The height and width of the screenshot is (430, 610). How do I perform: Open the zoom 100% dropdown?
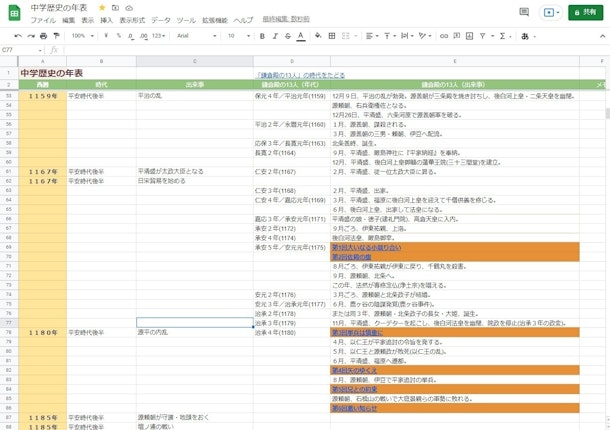[x=82, y=35]
